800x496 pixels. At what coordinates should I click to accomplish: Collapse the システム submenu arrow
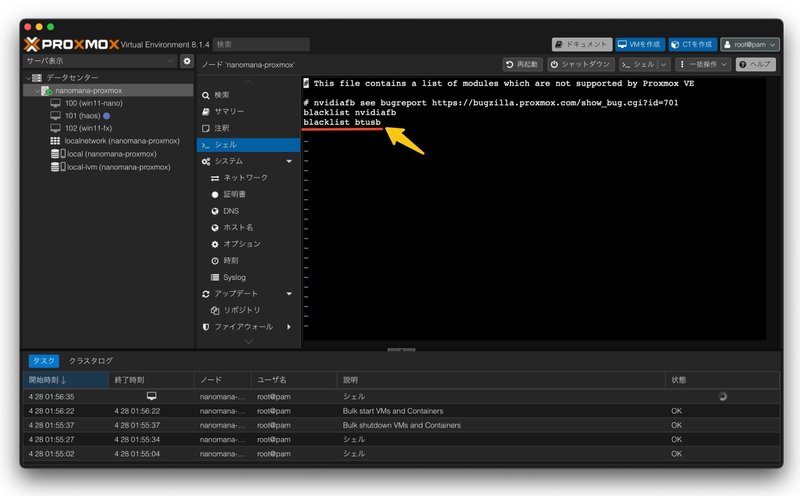pos(289,161)
